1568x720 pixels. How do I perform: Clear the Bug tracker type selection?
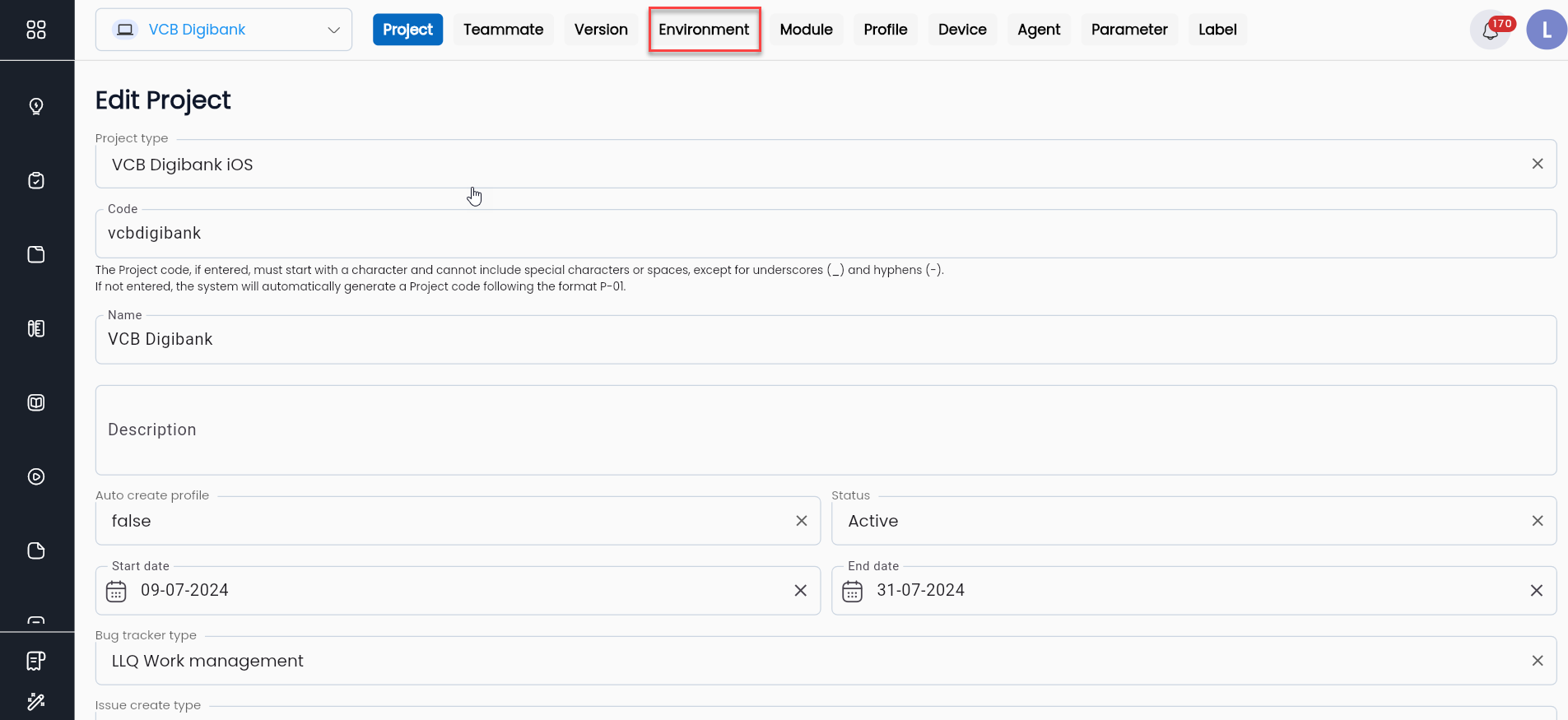(x=1537, y=661)
